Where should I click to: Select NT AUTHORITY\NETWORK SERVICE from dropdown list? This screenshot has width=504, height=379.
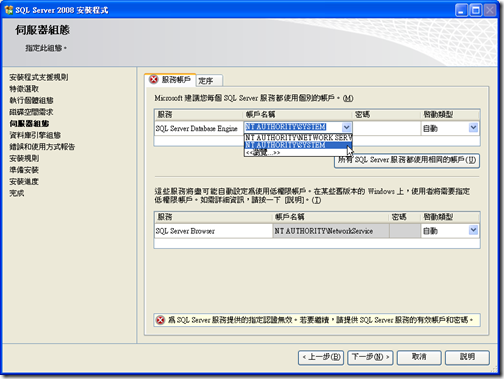pos(298,137)
